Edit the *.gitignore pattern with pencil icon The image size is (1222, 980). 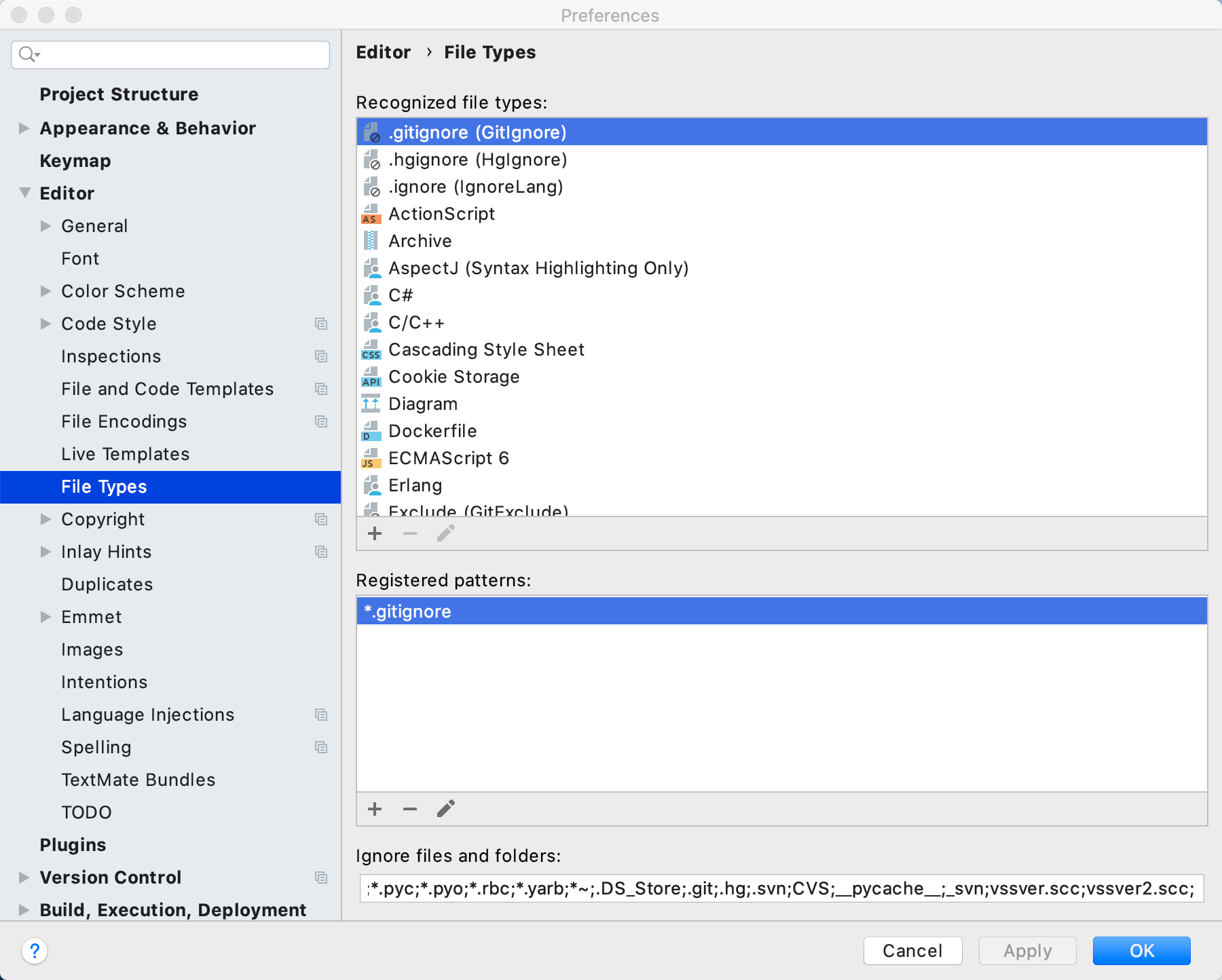click(x=445, y=808)
